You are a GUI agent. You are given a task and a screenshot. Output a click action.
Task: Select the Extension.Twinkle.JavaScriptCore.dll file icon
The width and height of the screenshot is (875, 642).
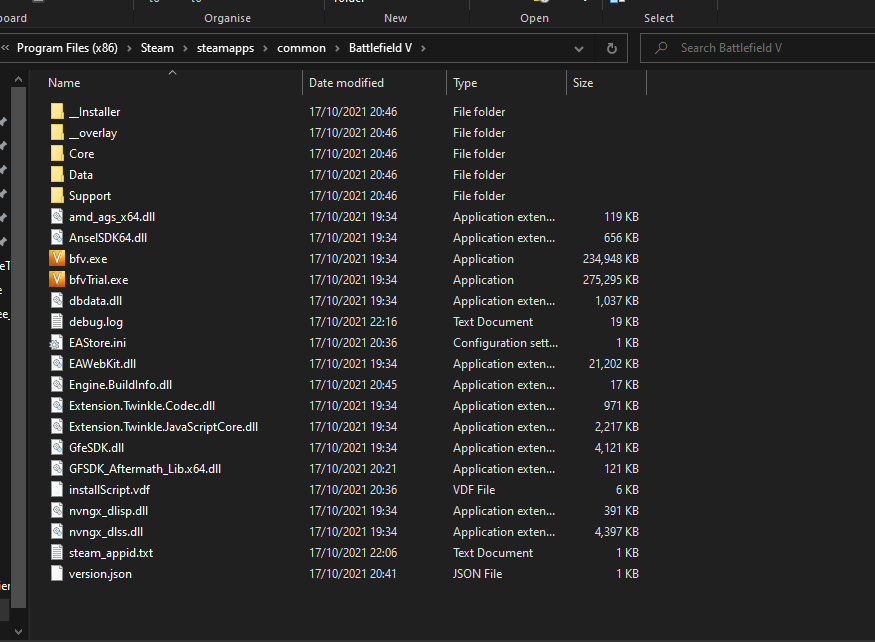tap(57, 427)
